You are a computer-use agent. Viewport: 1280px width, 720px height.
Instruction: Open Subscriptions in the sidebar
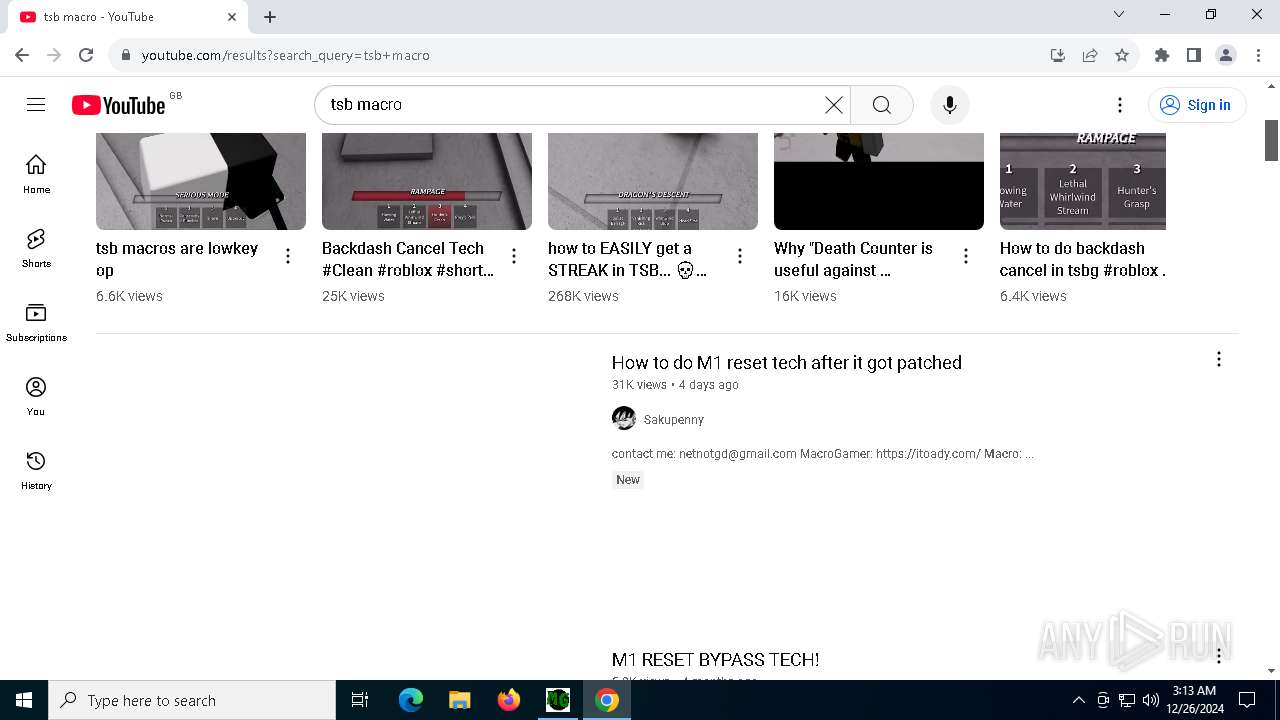(x=36, y=322)
